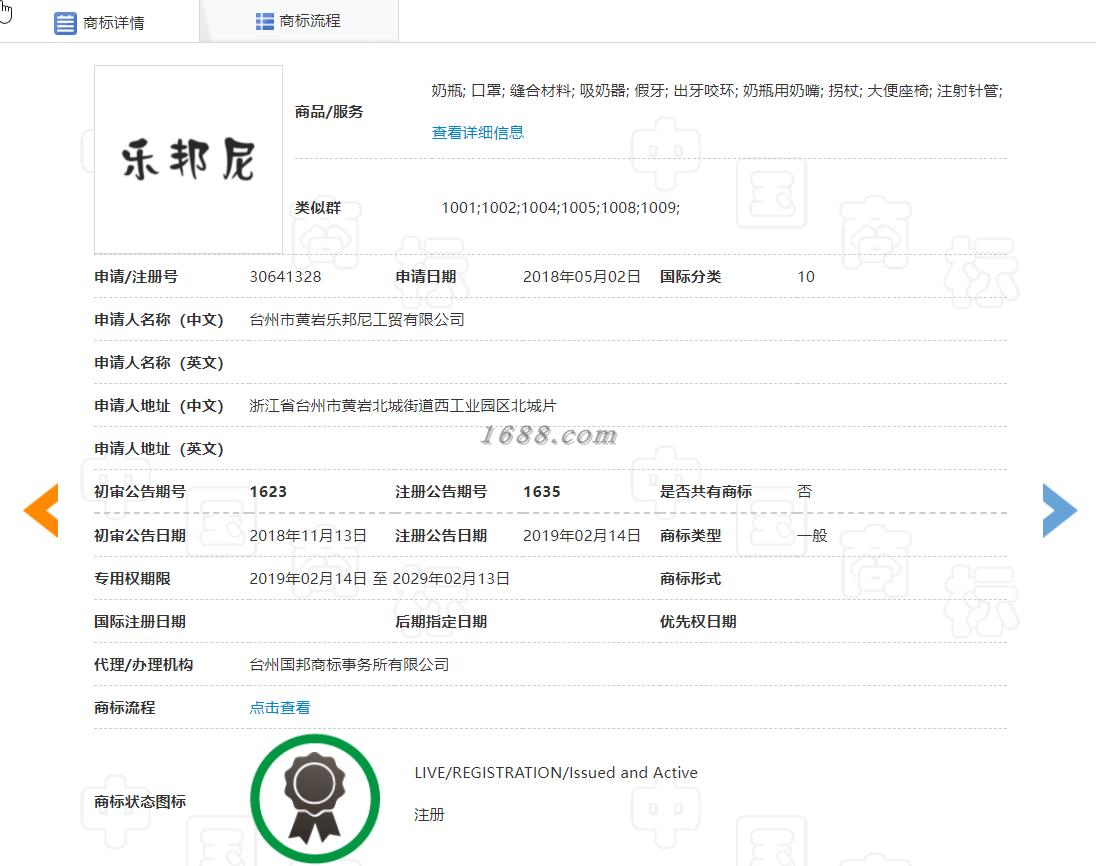The image size is (1096, 866).
Task: Click the 代理/办理机构 label
Action: (144, 665)
